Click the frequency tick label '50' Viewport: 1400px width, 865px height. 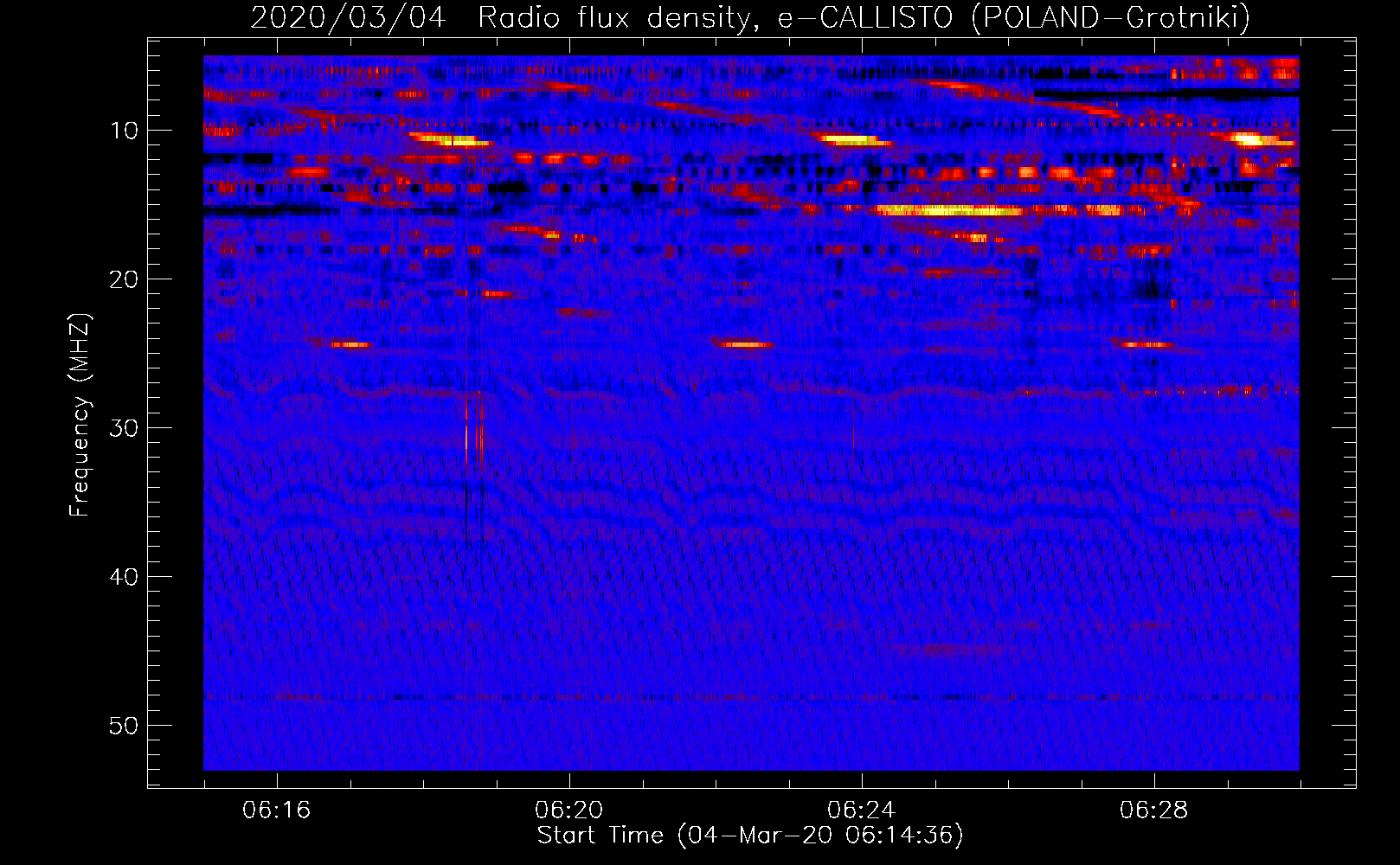pyautogui.click(x=125, y=726)
